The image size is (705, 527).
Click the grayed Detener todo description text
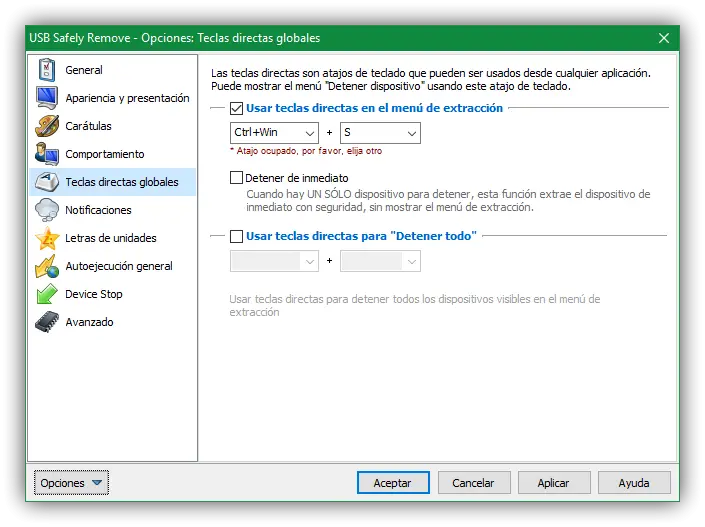415,305
